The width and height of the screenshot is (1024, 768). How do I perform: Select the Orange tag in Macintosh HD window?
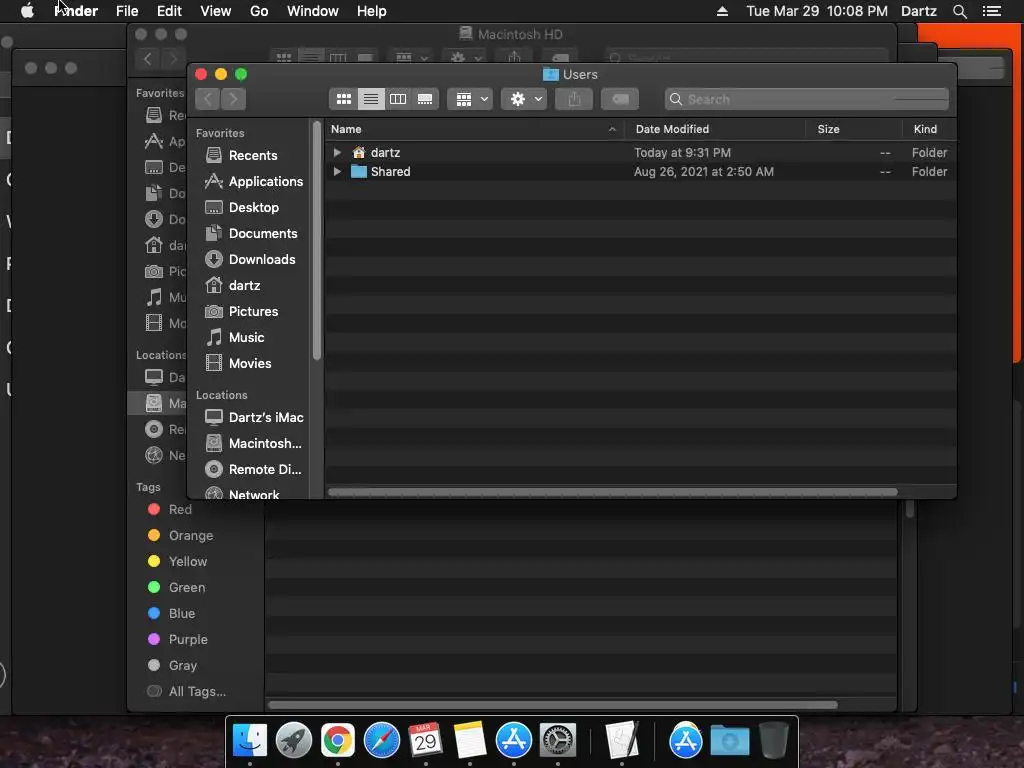[x=181, y=536]
